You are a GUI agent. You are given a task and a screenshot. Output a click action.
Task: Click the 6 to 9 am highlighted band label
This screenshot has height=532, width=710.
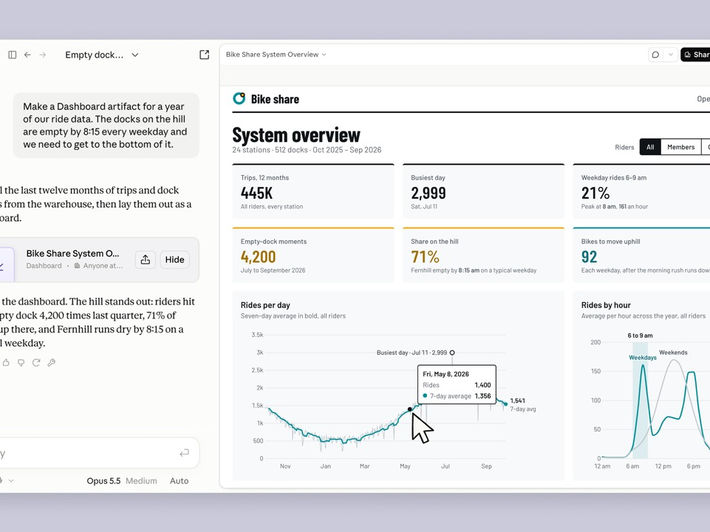(640, 335)
